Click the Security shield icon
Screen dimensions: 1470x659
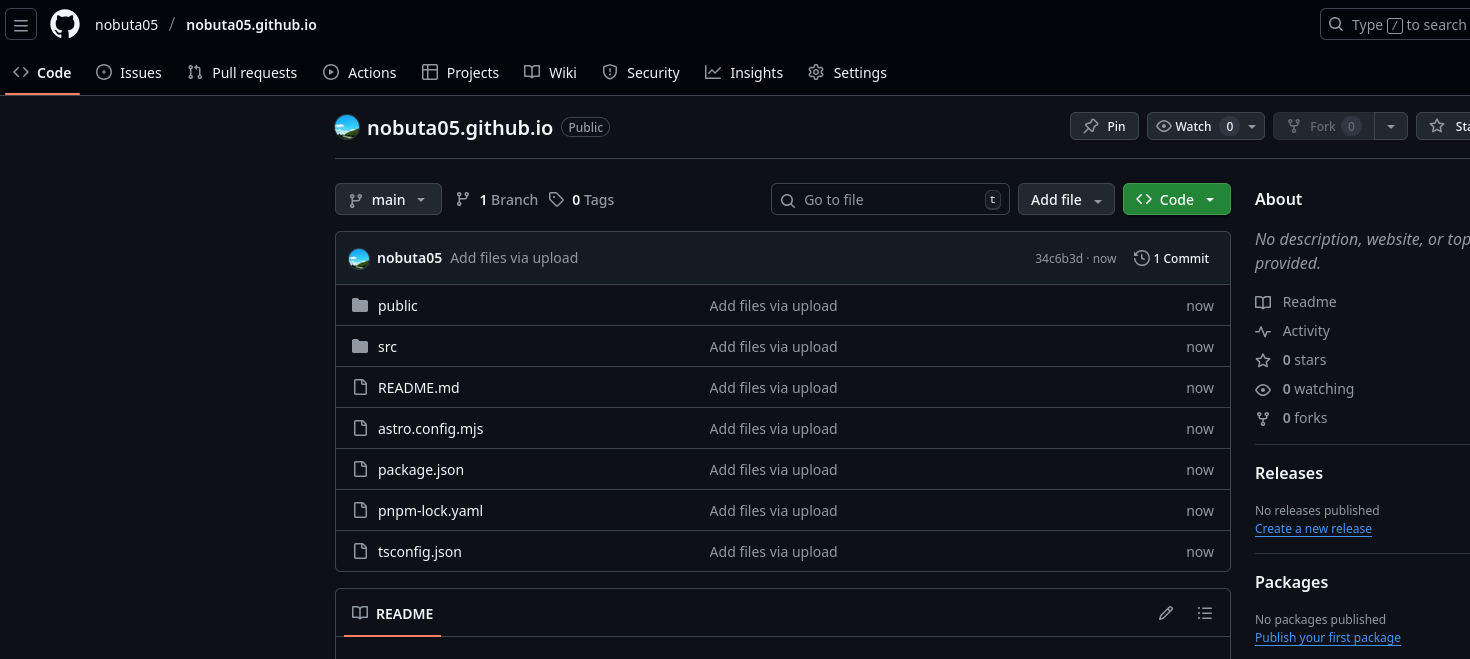[610, 72]
